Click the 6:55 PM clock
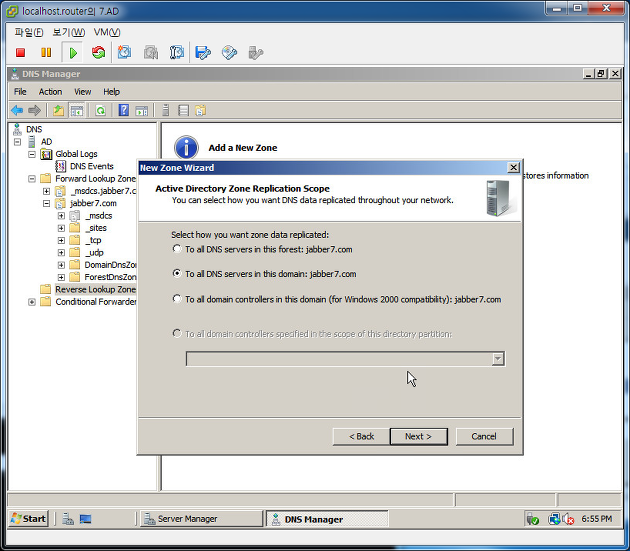Viewport: 630px width, 551px height. click(597, 519)
